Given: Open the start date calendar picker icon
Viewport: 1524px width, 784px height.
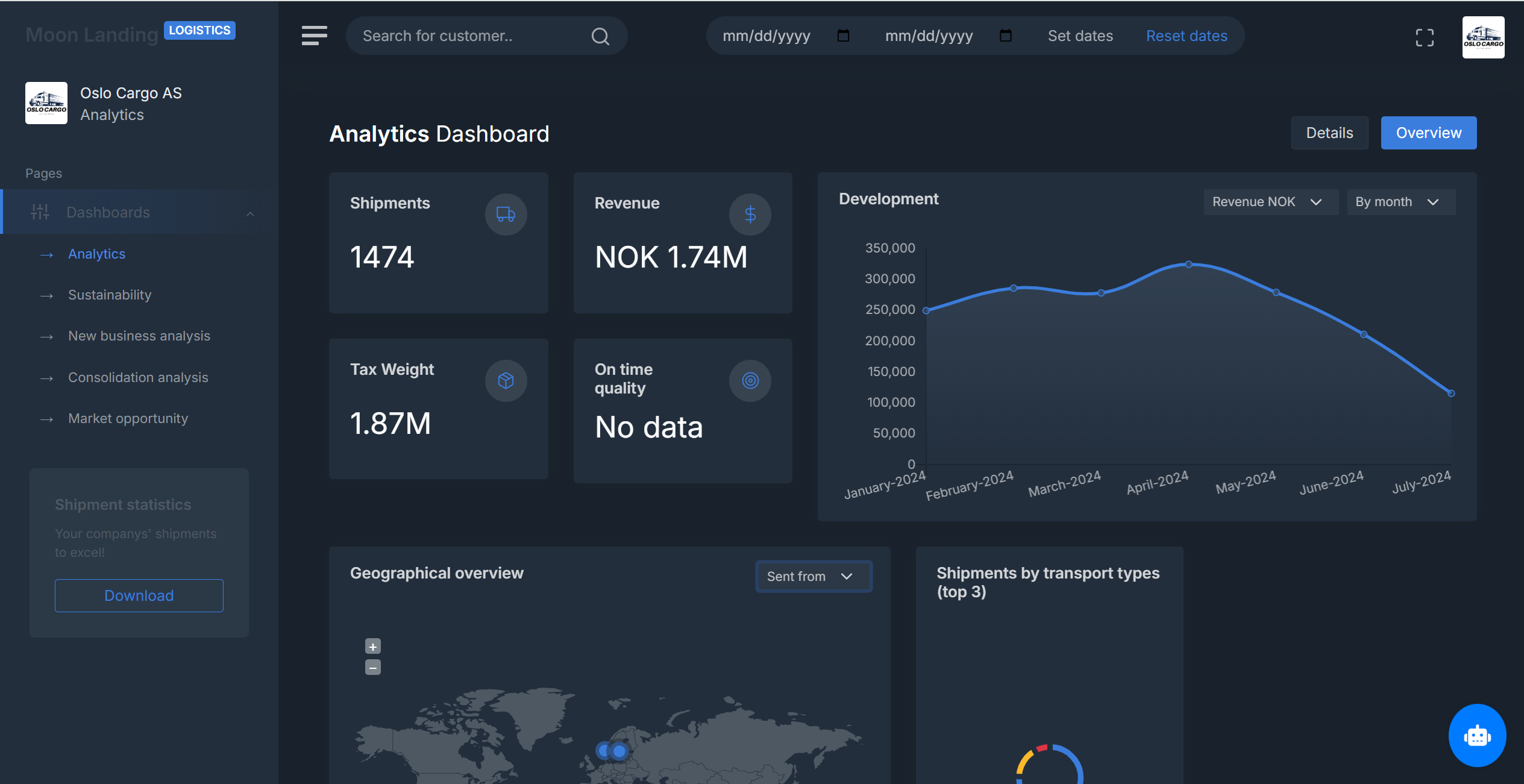Looking at the screenshot, I should 843,36.
